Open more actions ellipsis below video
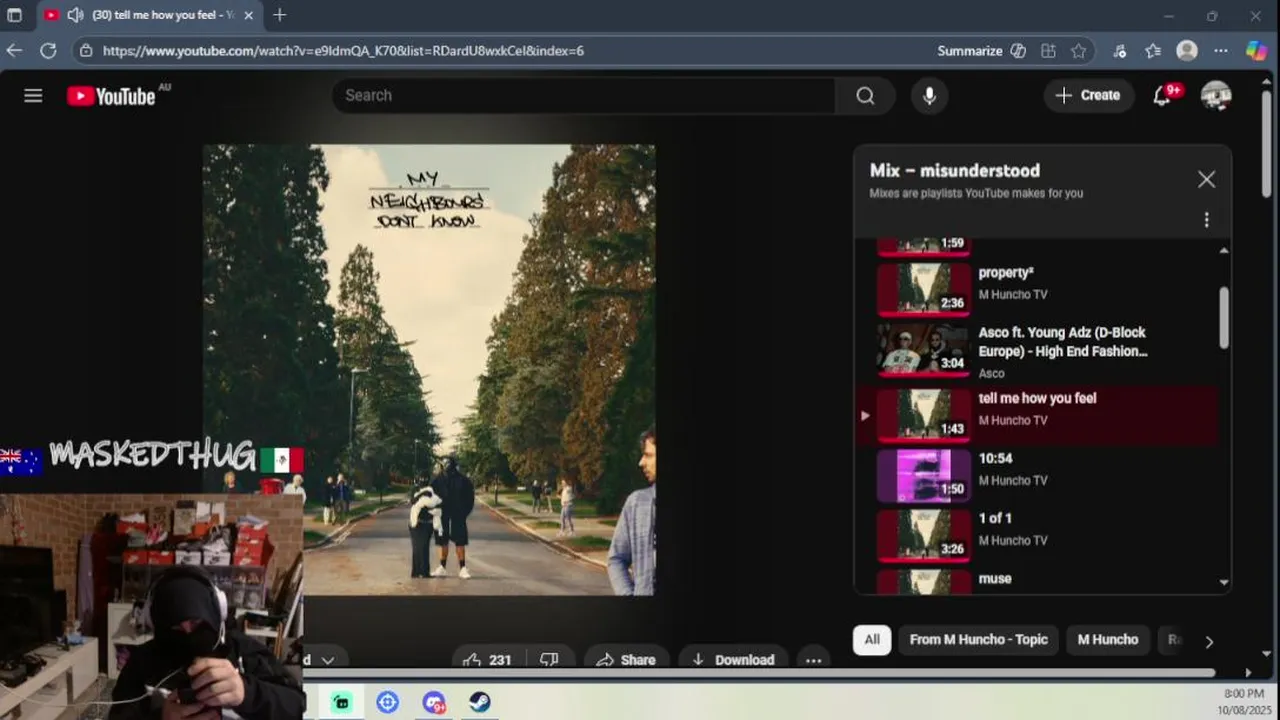Viewport: 1280px width, 720px height. pyautogui.click(x=813, y=659)
